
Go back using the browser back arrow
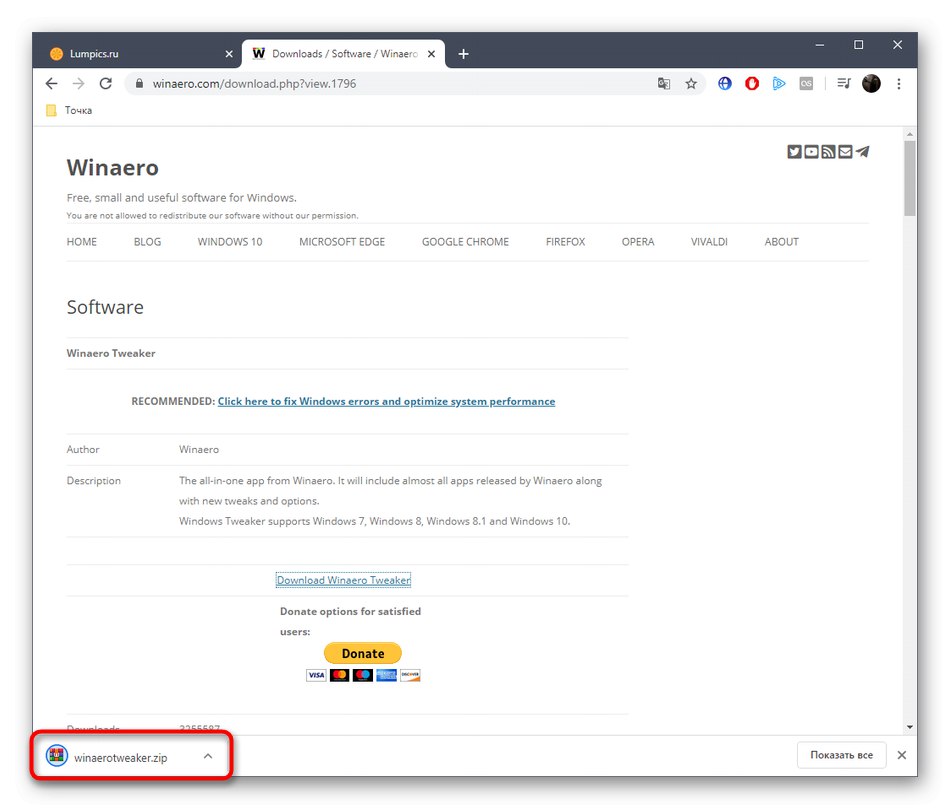pyautogui.click(x=51, y=84)
